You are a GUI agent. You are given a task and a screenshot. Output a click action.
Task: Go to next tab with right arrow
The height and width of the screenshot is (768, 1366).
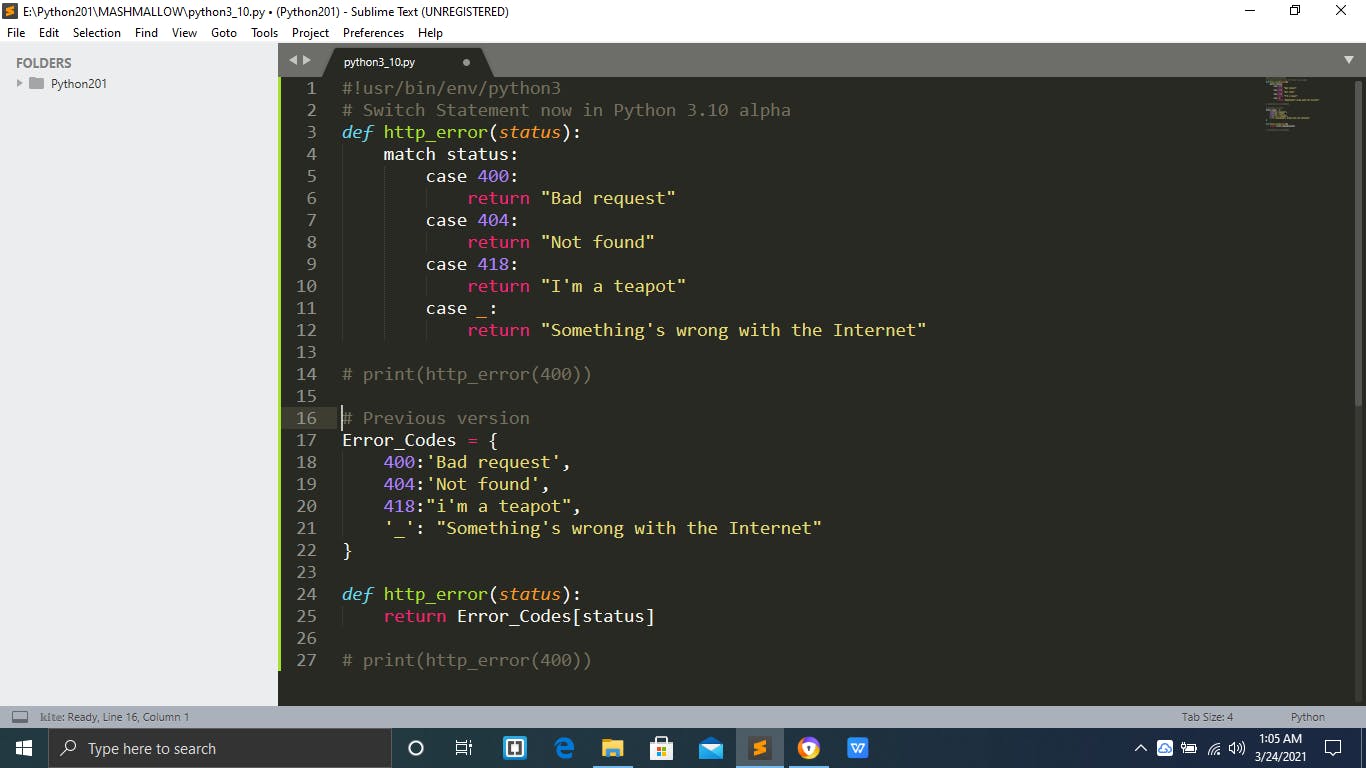click(x=306, y=60)
